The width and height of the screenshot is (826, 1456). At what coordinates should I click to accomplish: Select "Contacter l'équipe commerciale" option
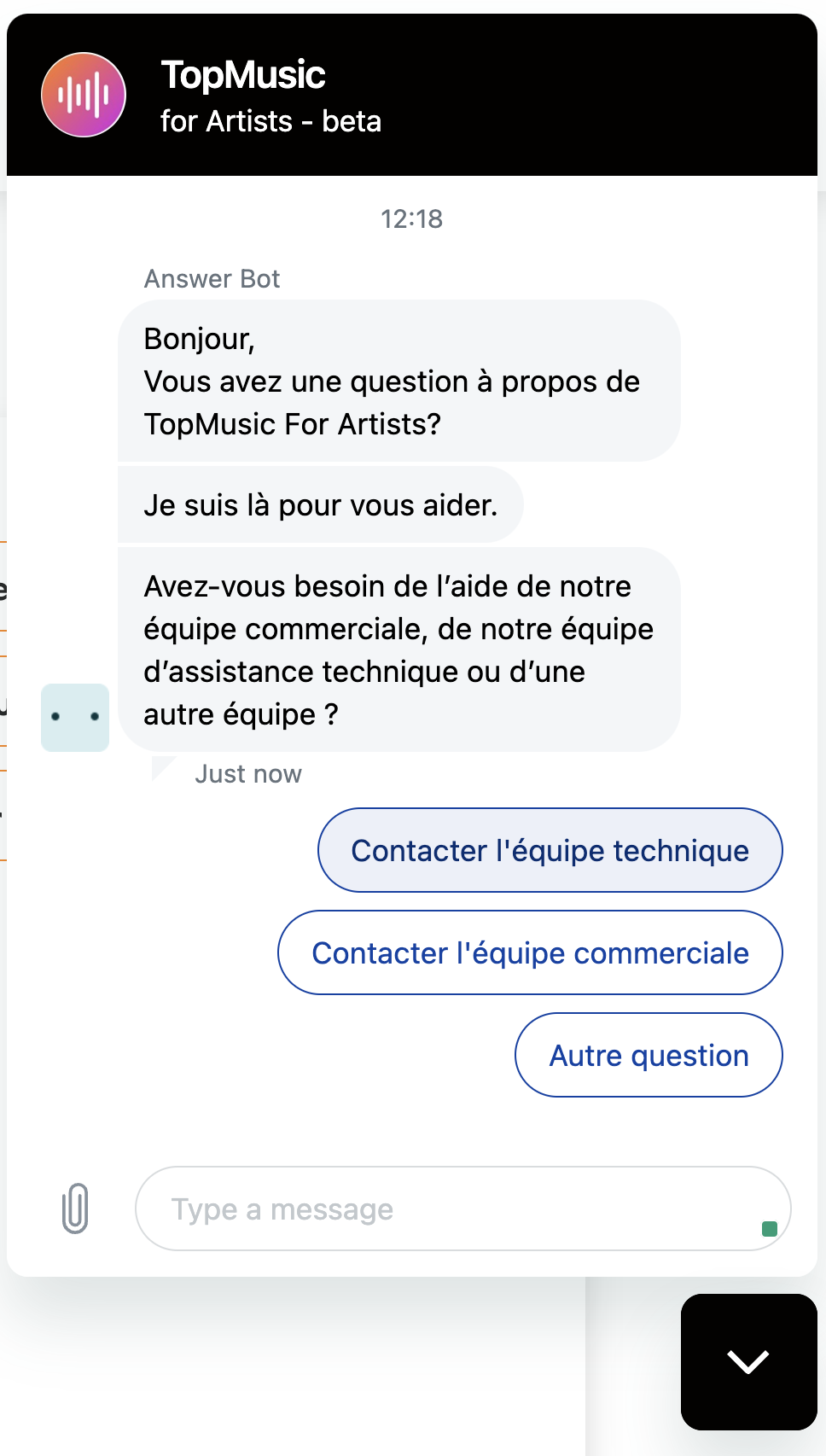tap(530, 952)
